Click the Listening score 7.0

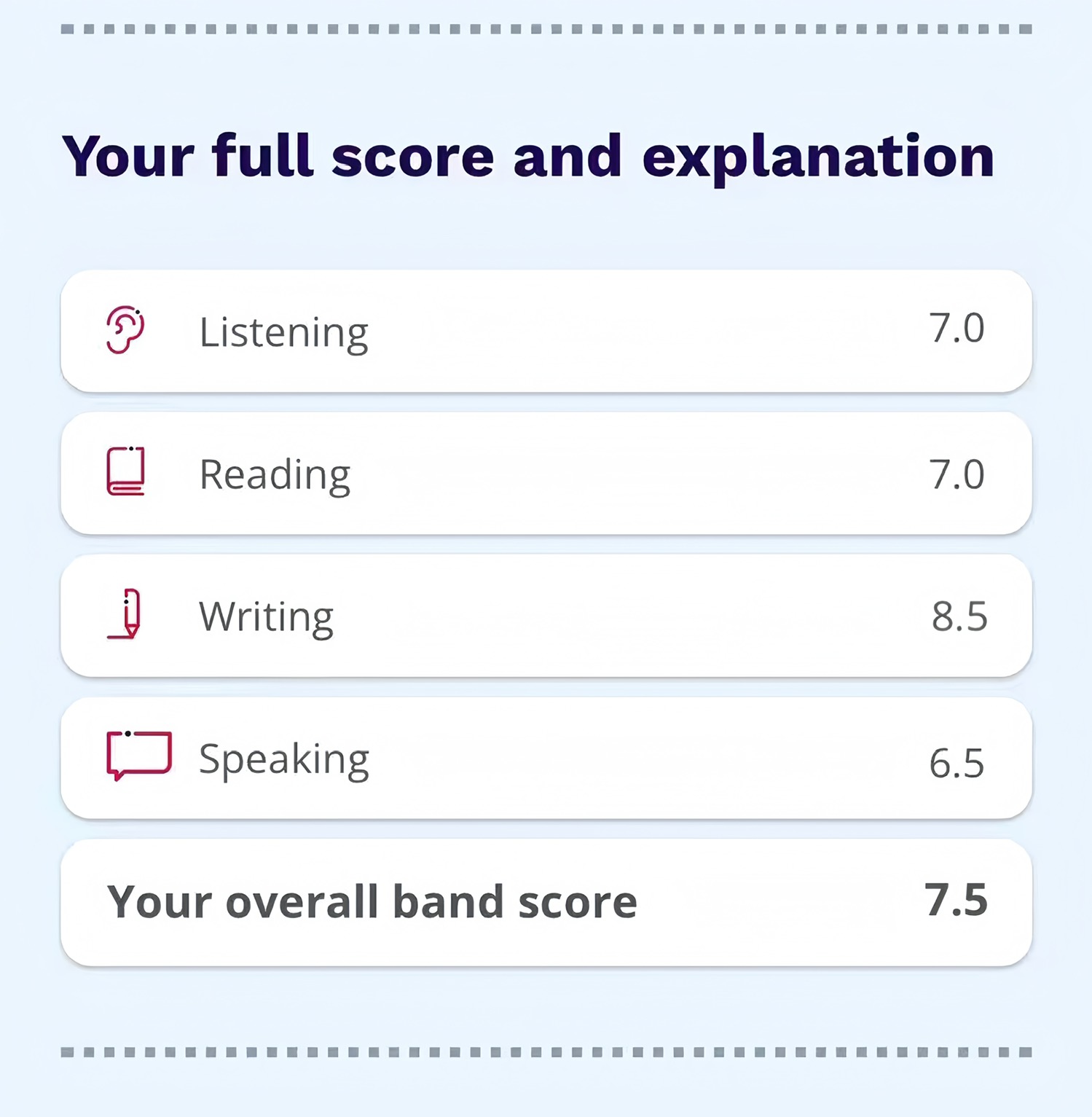point(957,328)
